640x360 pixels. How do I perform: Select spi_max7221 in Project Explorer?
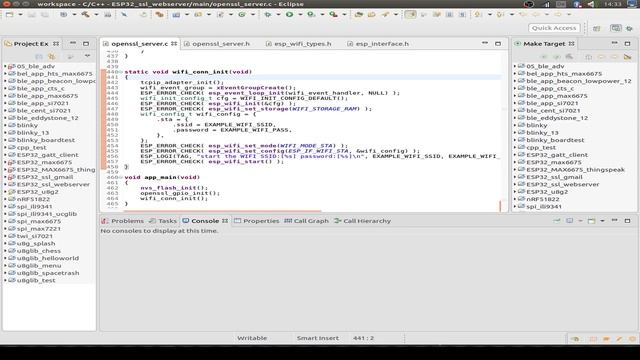click(x=39, y=229)
